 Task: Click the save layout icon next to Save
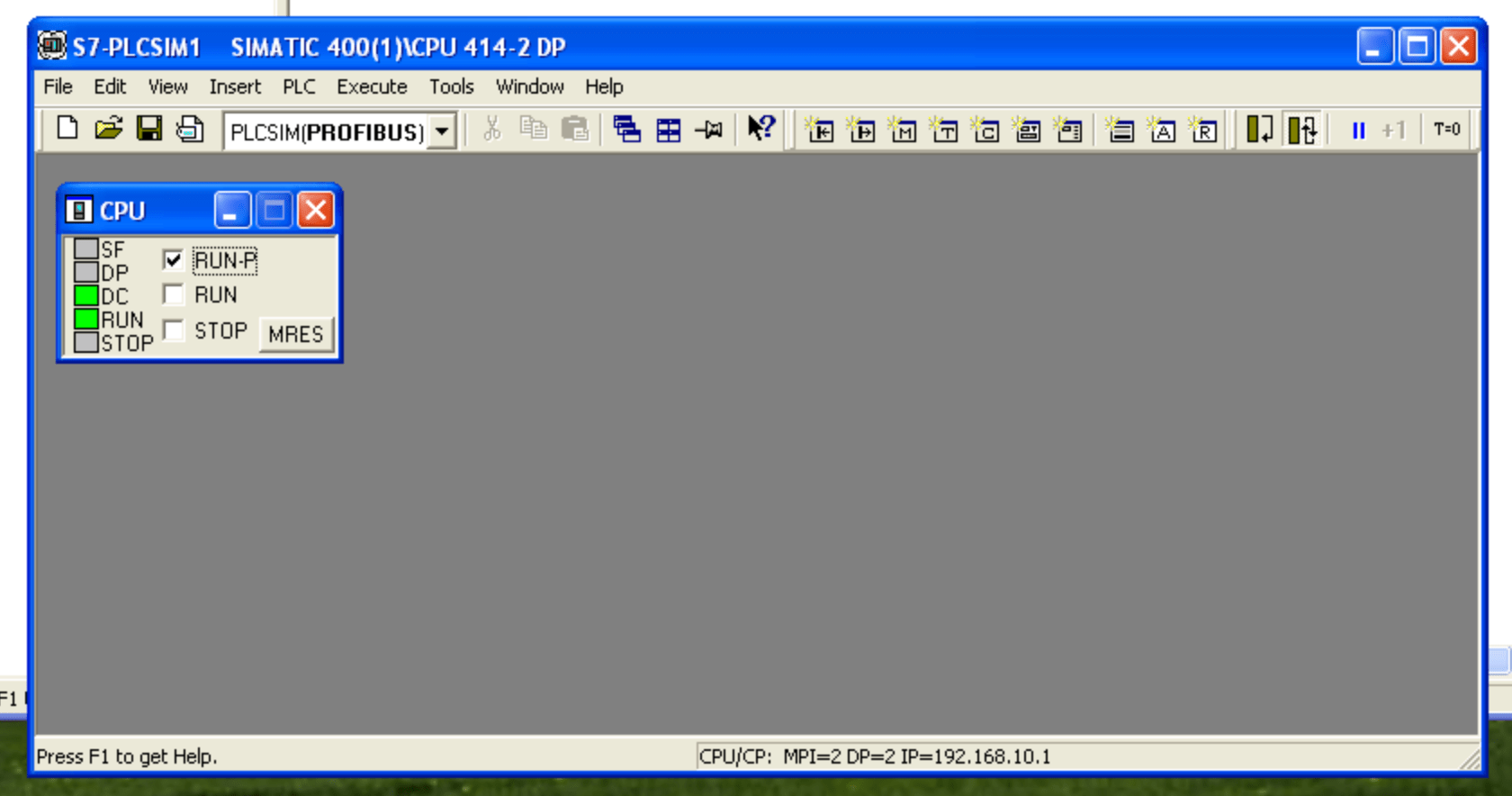(x=190, y=130)
